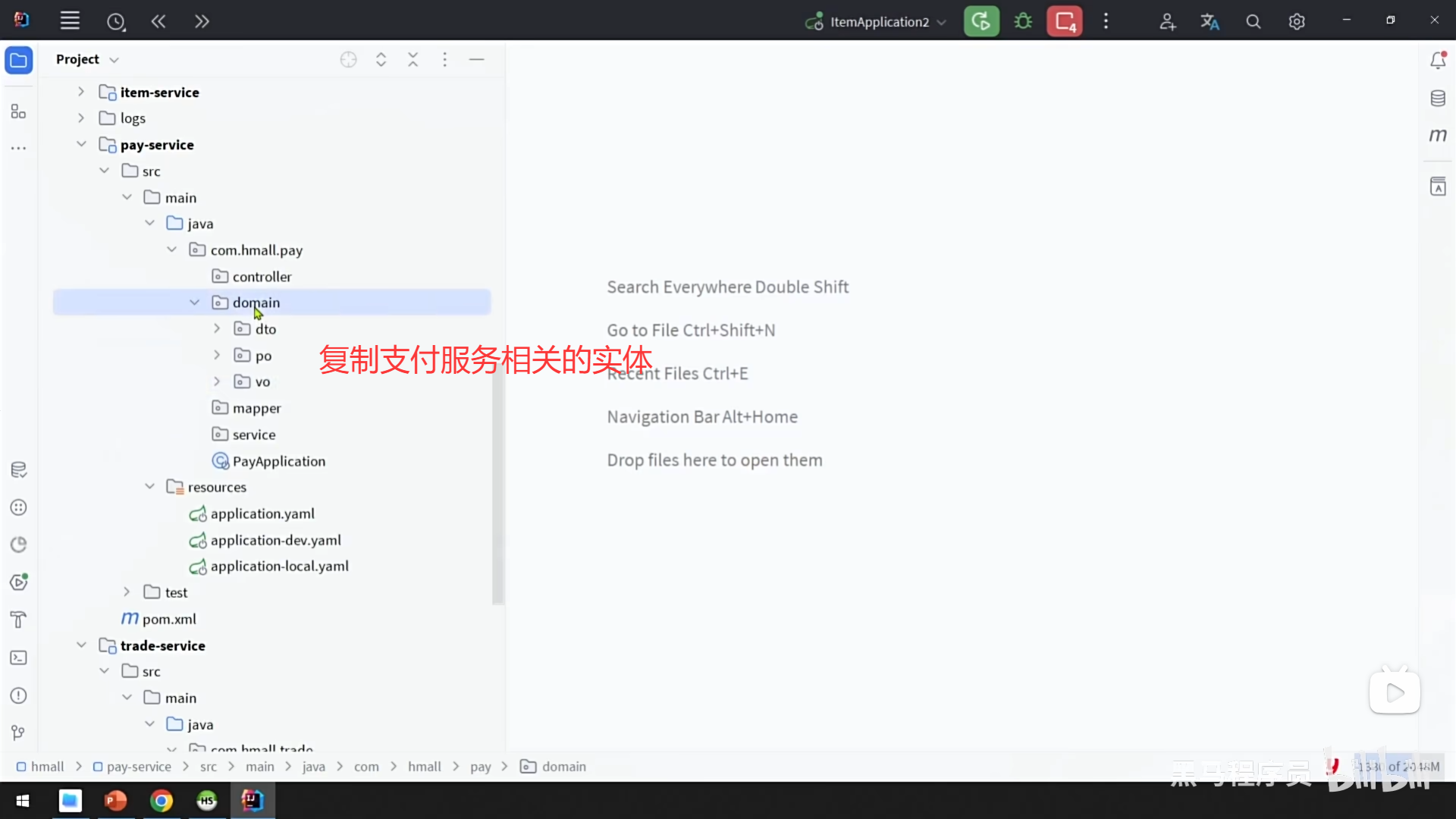Viewport: 1456px width, 819px height.
Task: Open the Problems tool window icon
Action: click(18, 695)
